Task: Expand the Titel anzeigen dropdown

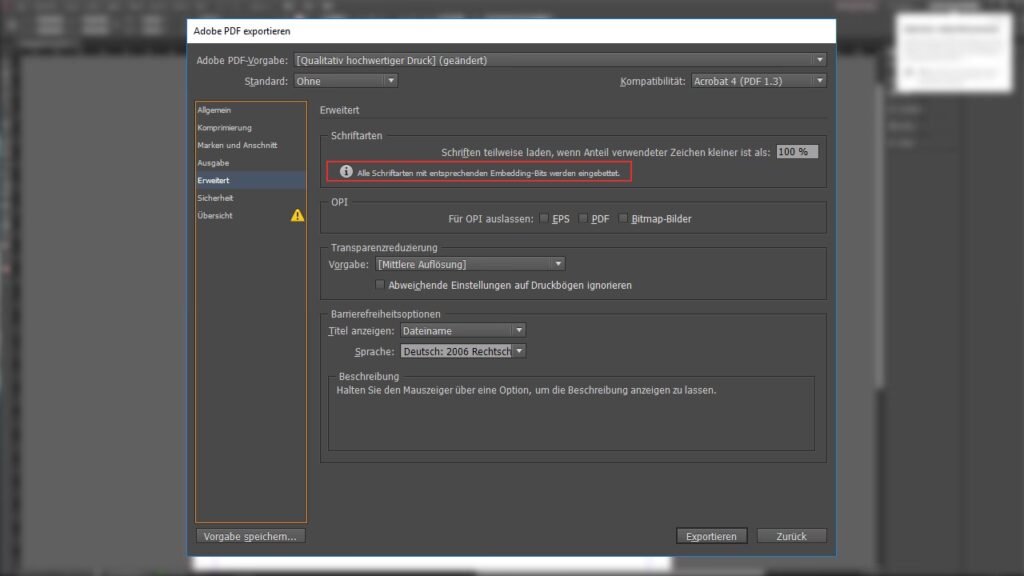Action: (462, 330)
